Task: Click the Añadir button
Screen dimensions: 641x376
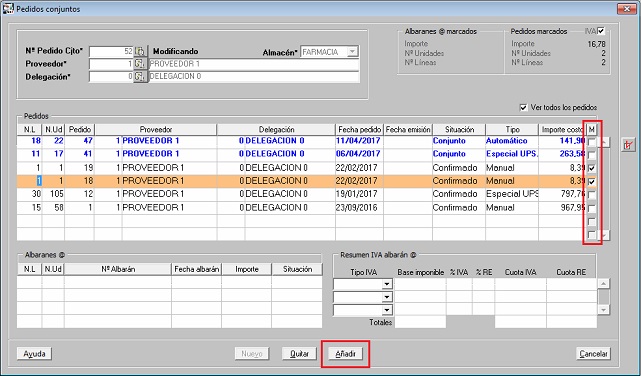Action: point(345,354)
